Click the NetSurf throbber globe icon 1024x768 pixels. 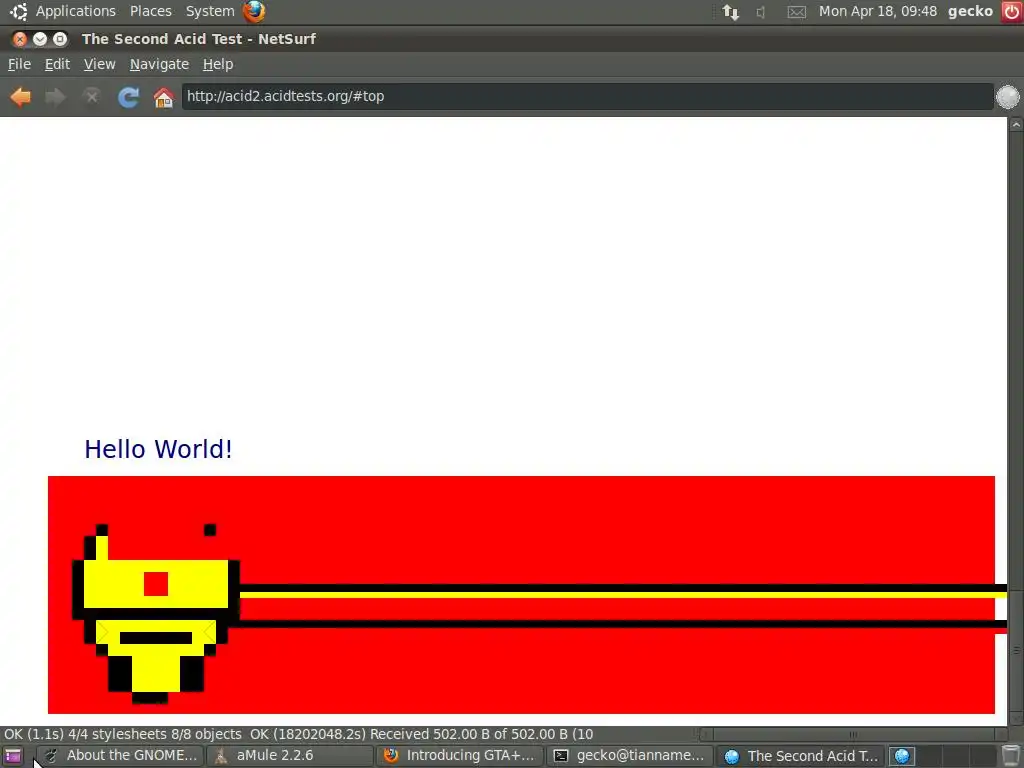(1007, 97)
